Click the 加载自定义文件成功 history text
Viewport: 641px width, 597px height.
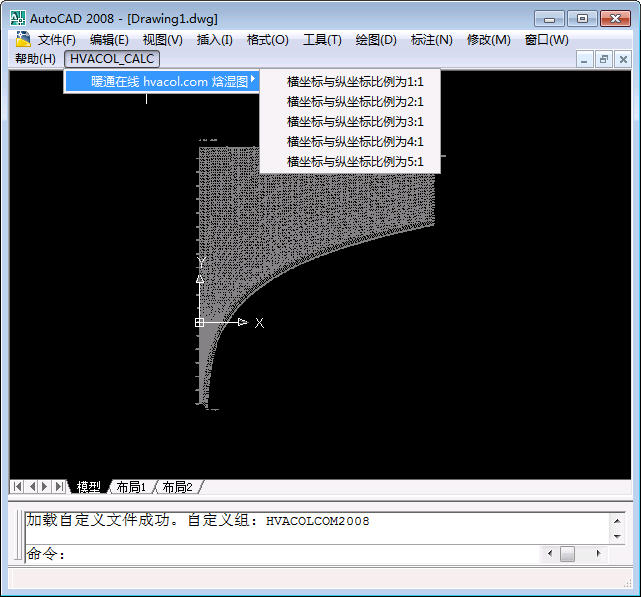tap(197, 520)
